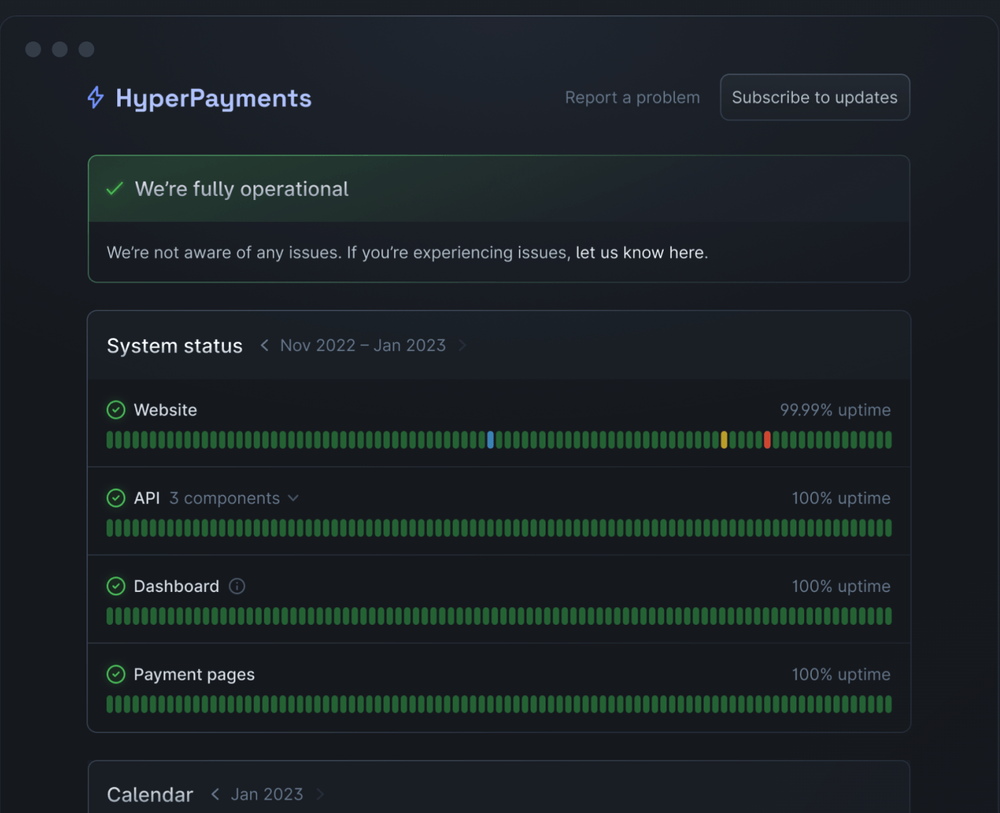Click the let us know here link
1000x813 pixels.
[x=640, y=252]
